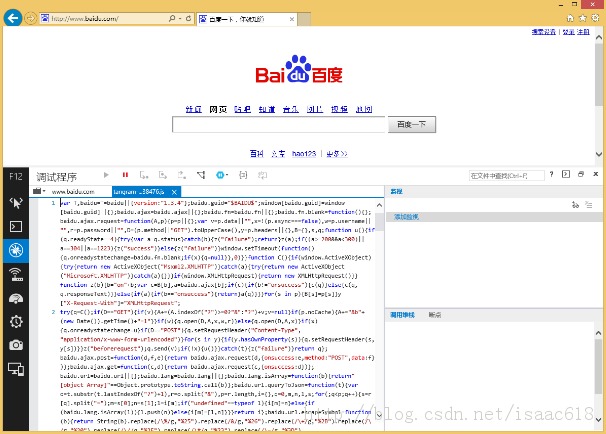Open the 贴吧 link on Baidu
This screenshot has height=434, width=606.
click(242, 109)
